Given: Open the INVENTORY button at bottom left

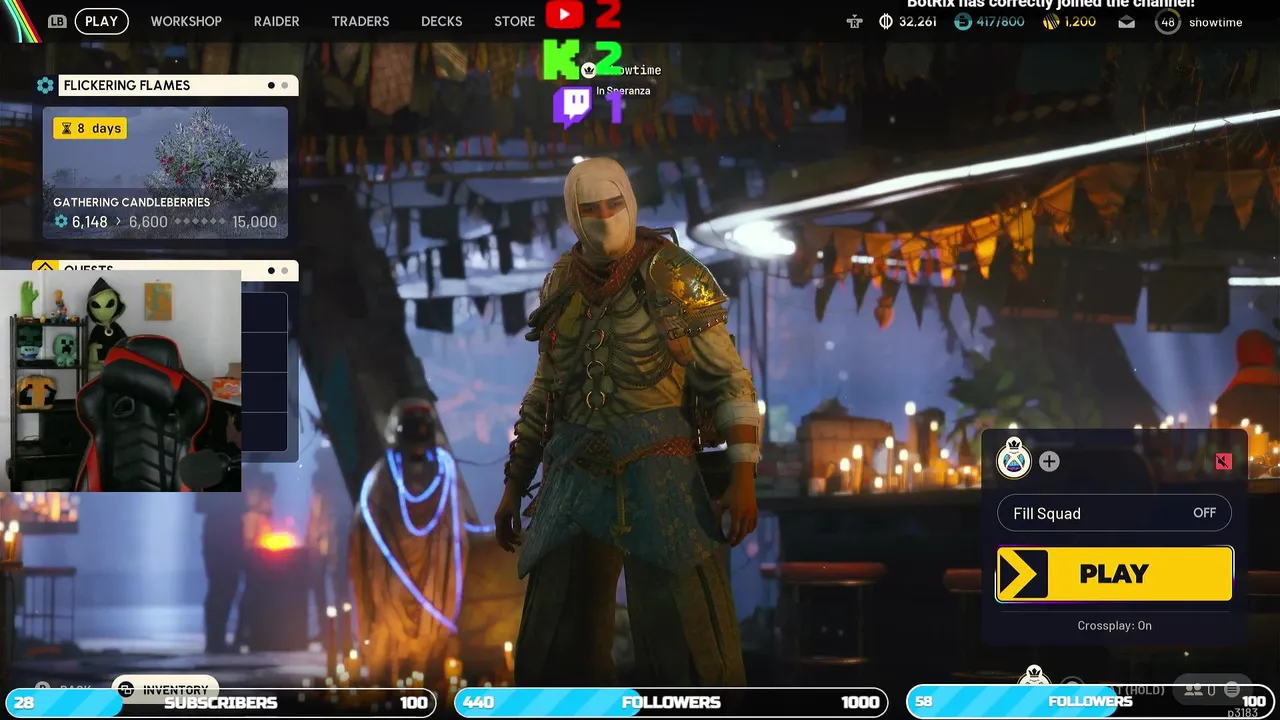Looking at the screenshot, I should tap(165, 689).
